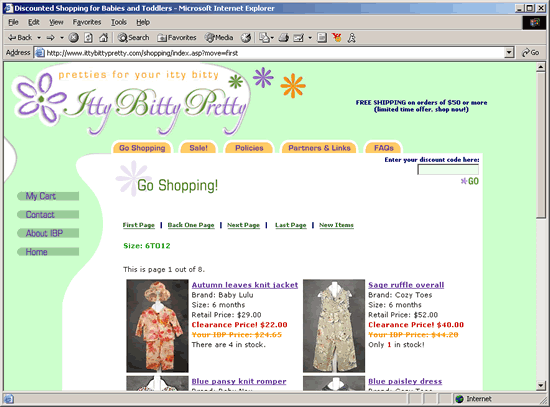Click the Edit page toolbar icon
The height and width of the screenshot is (407, 550).
[x=299, y=38]
